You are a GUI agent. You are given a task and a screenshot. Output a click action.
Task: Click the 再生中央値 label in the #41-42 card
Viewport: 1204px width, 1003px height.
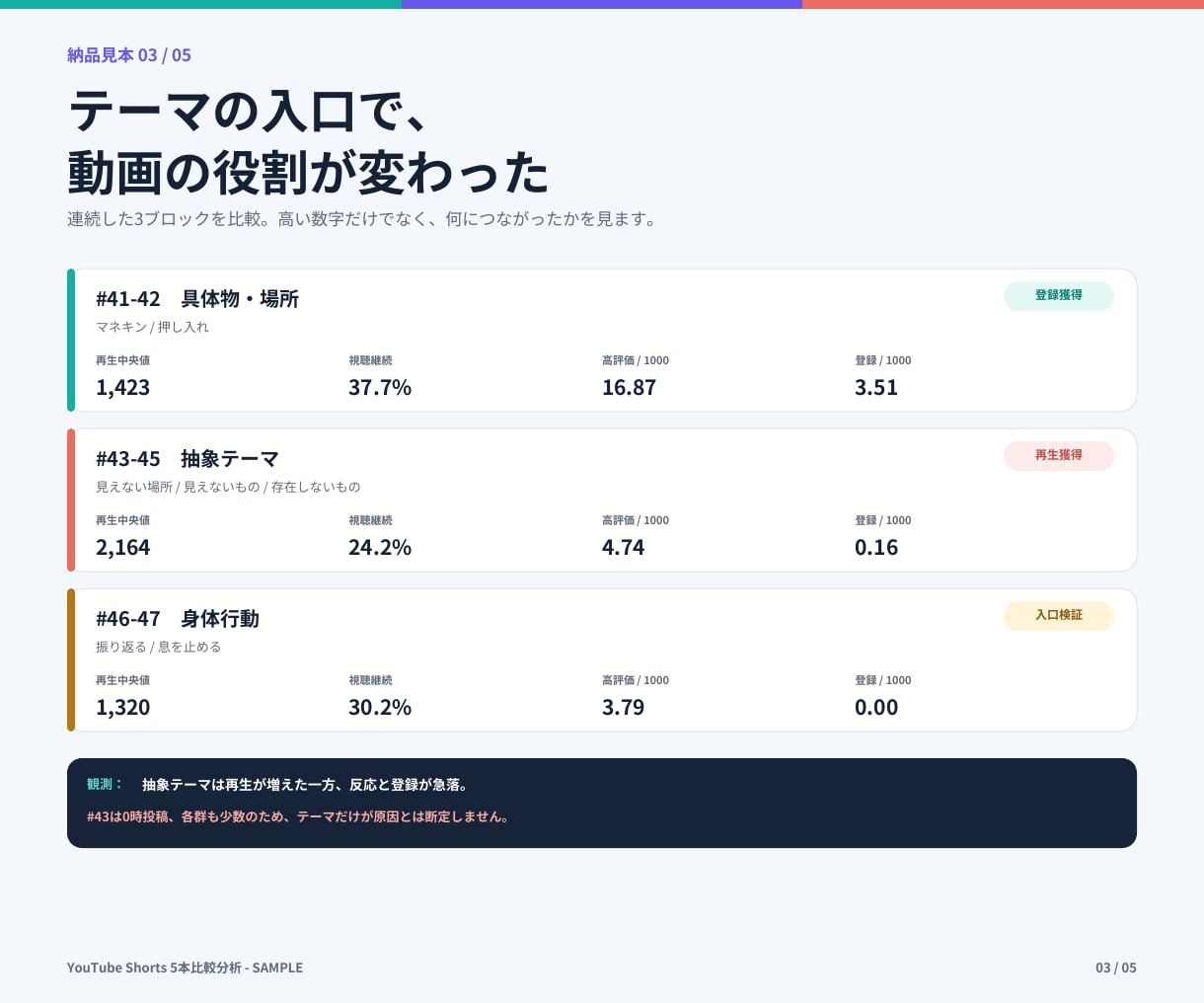tap(122, 361)
